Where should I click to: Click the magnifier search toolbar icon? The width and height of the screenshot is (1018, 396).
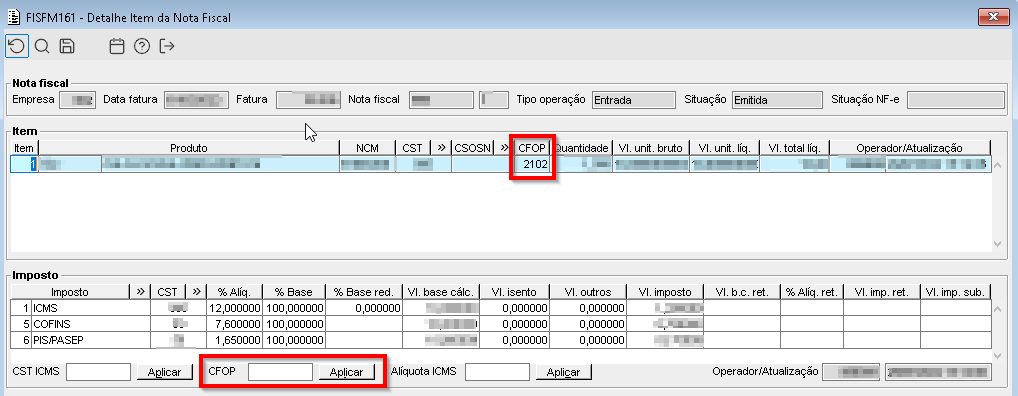42,46
